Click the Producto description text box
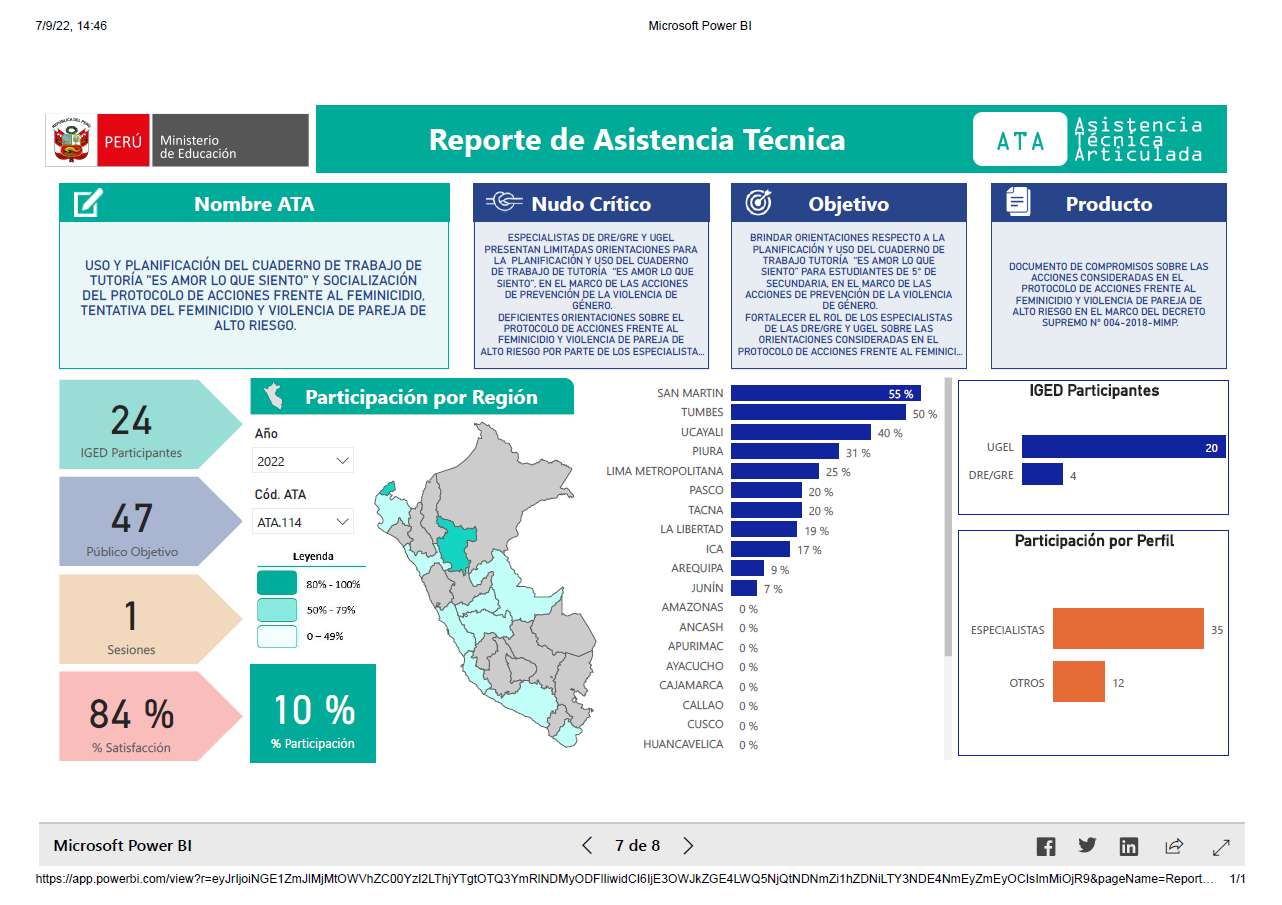1282x905 pixels. (x=1108, y=295)
